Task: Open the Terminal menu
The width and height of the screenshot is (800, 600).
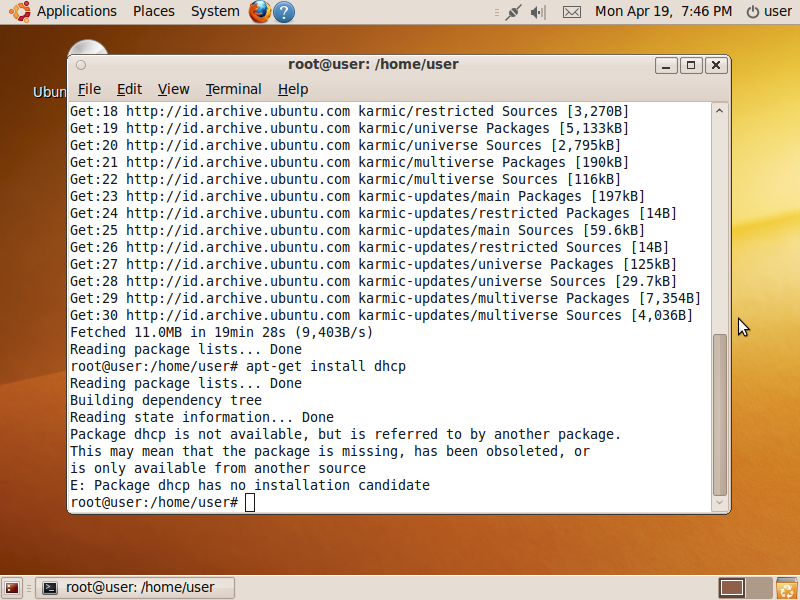Action: tap(233, 89)
